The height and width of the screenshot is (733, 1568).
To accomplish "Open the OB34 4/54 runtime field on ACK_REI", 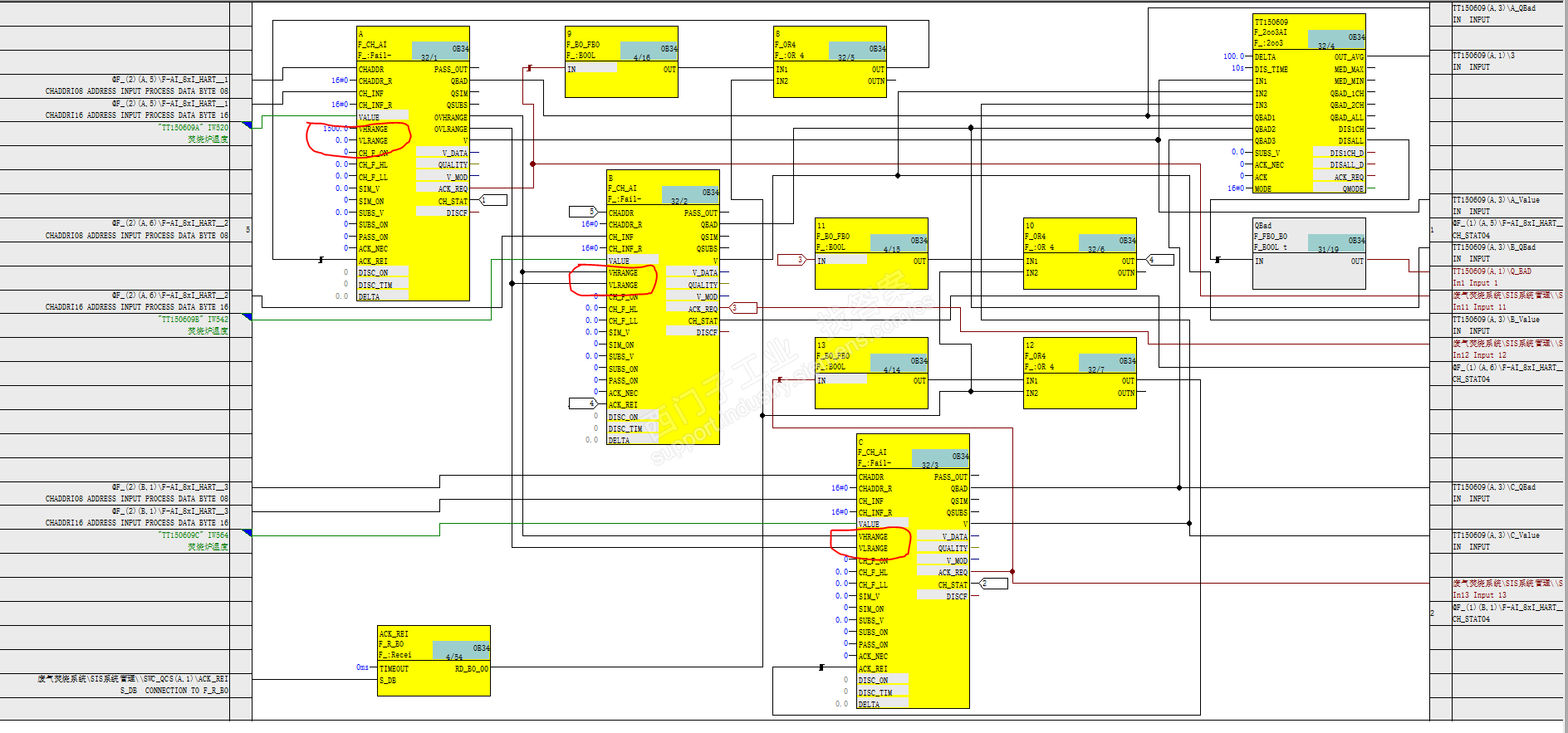I will (x=461, y=652).
